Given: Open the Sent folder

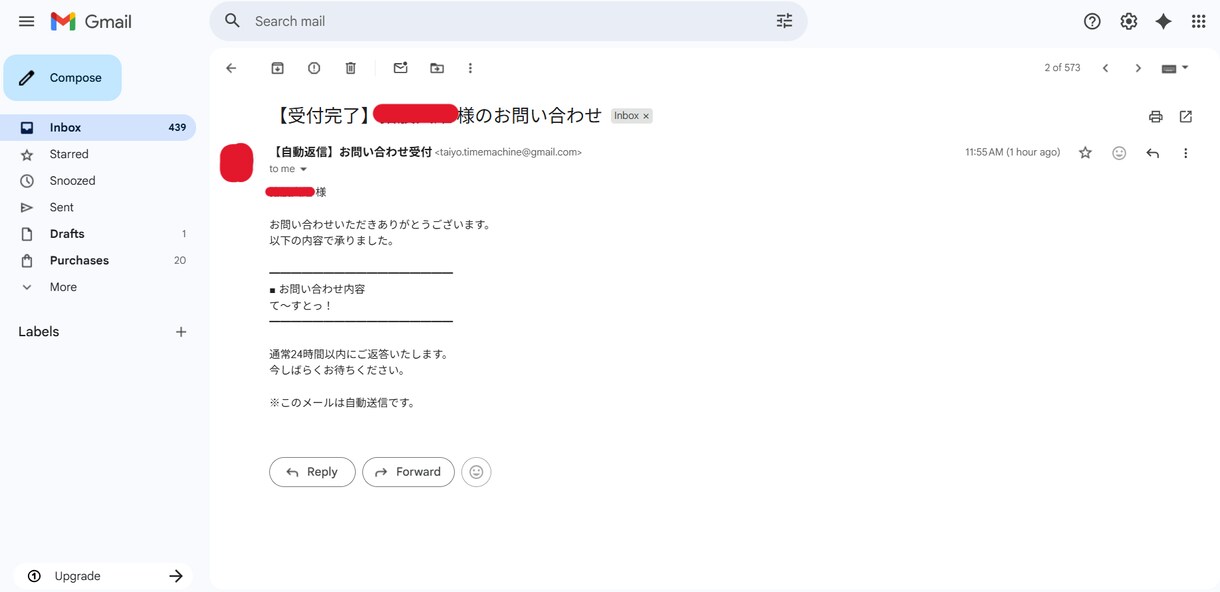Looking at the screenshot, I should click(x=99, y=207).
